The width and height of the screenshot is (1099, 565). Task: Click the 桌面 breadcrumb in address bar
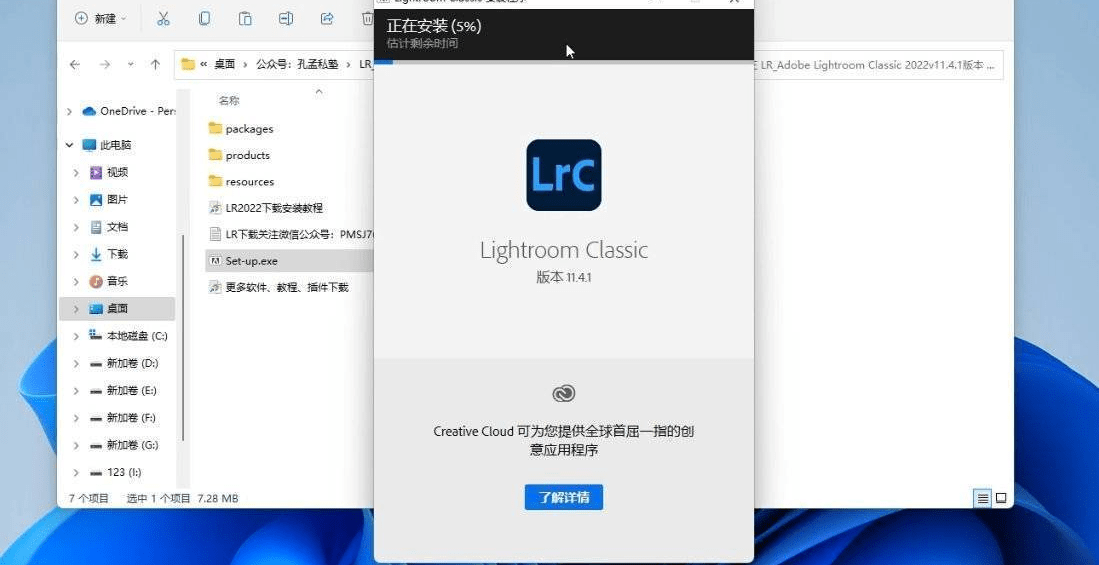224,64
